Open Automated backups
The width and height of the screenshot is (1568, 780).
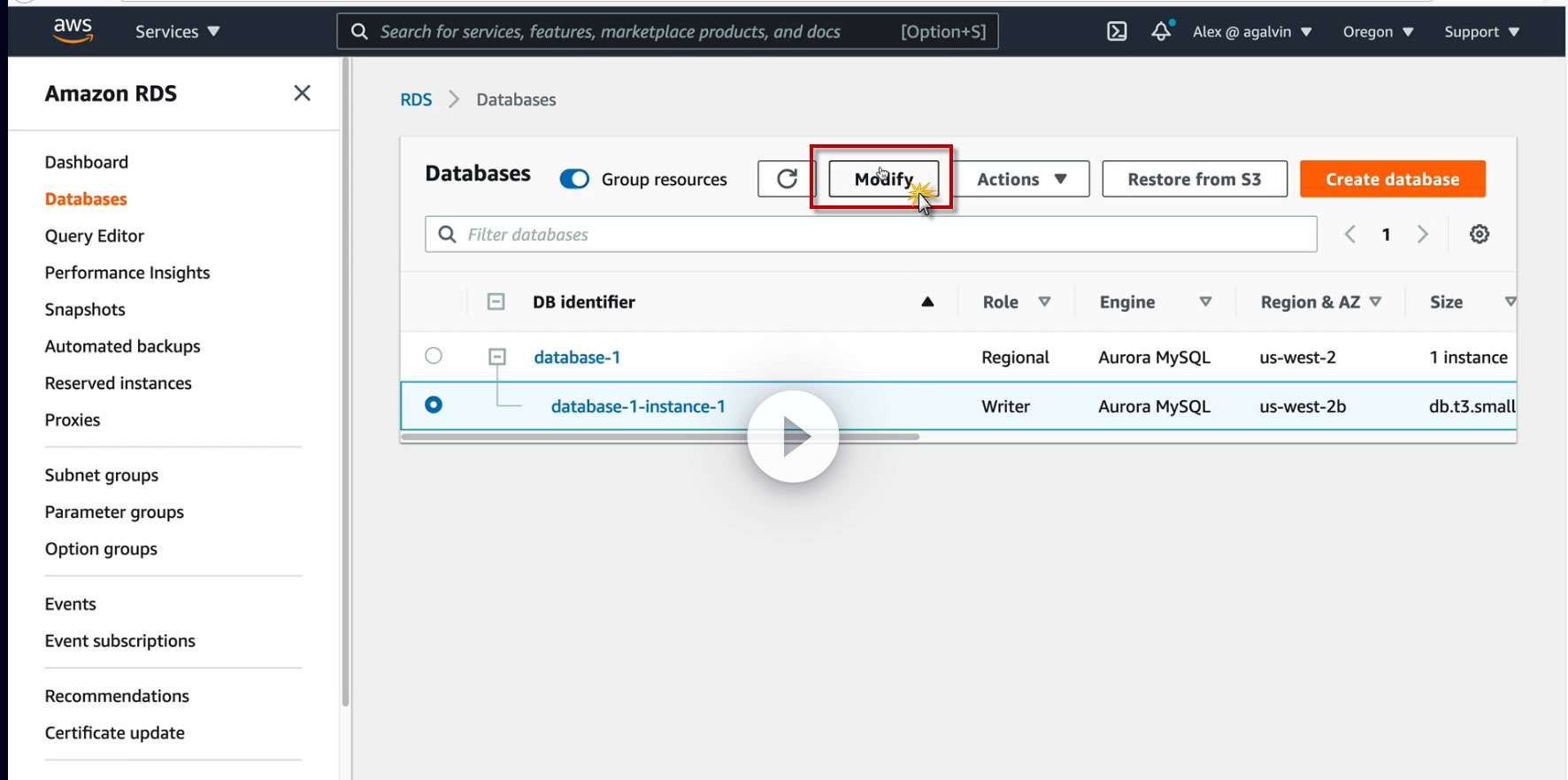pos(123,346)
